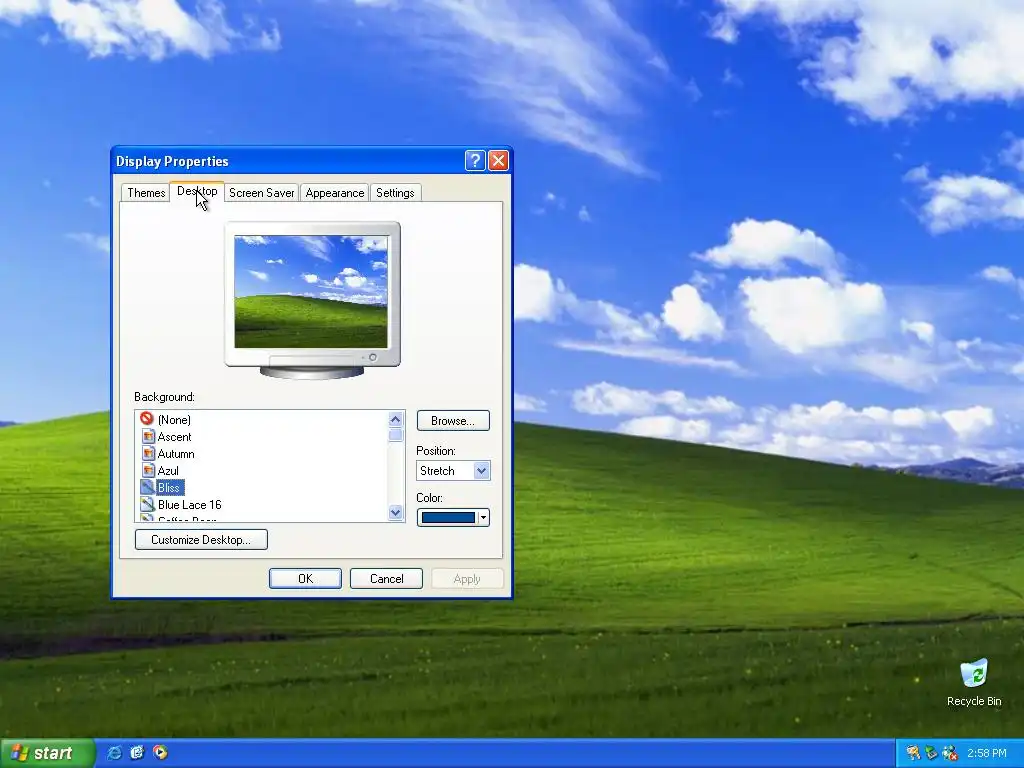Open the Settings tab
The width and height of the screenshot is (1024, 768).
[395, 193]
